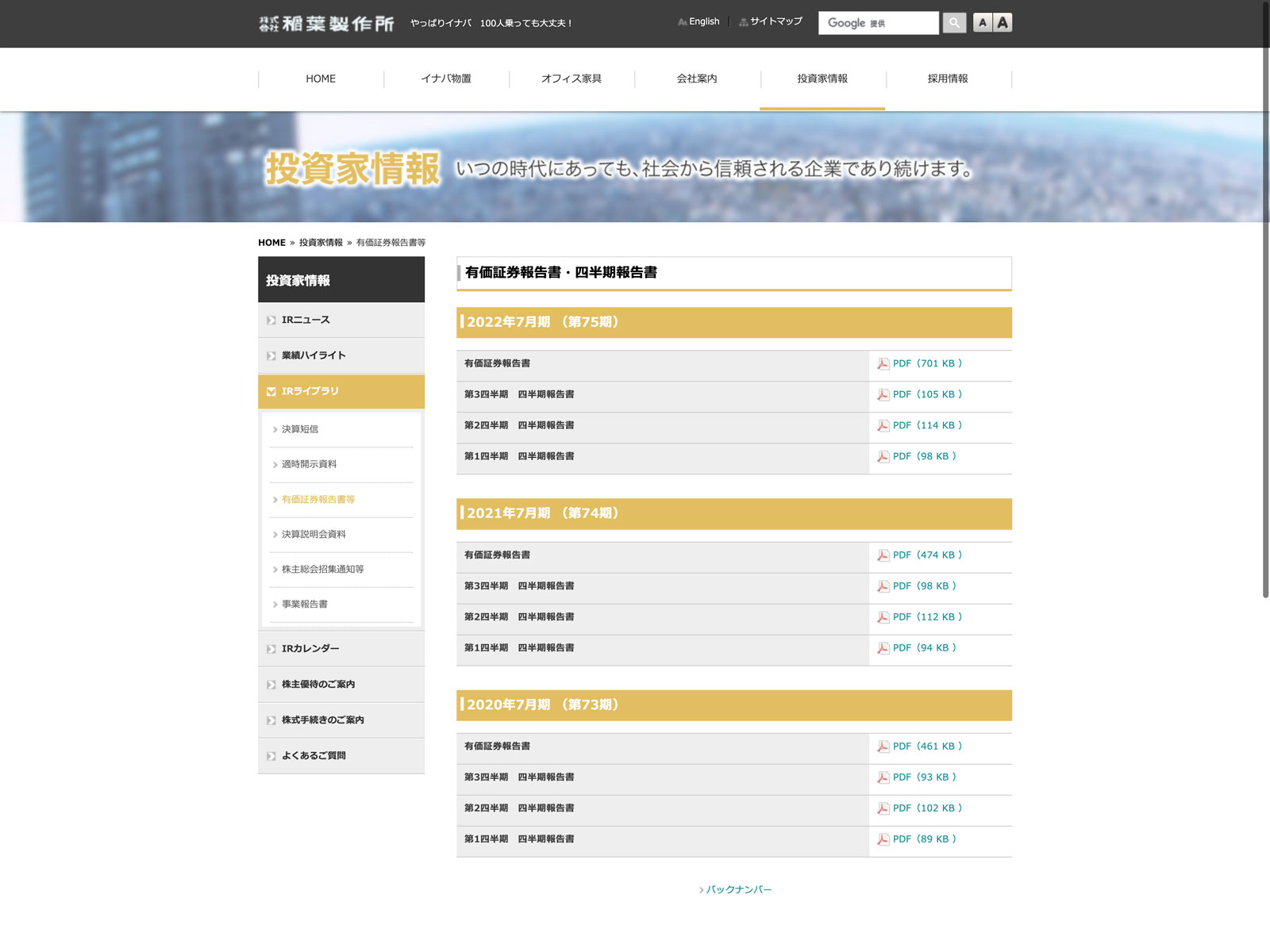
Task: Open 2021 second quarter PDF (112 KB)
Action: click(926, 617)
